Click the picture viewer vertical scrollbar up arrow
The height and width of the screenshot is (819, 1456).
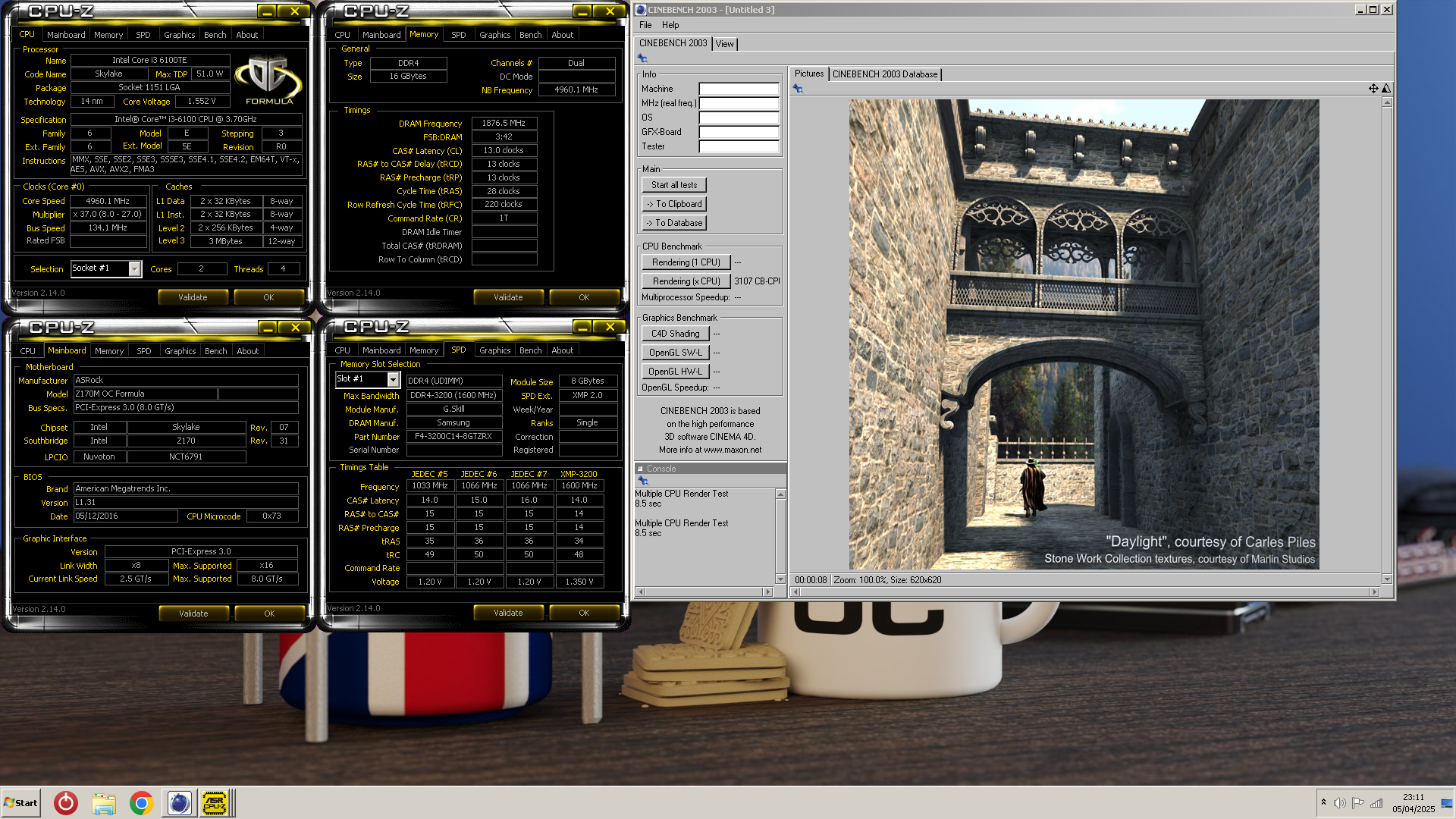[x=1387, y=102]
